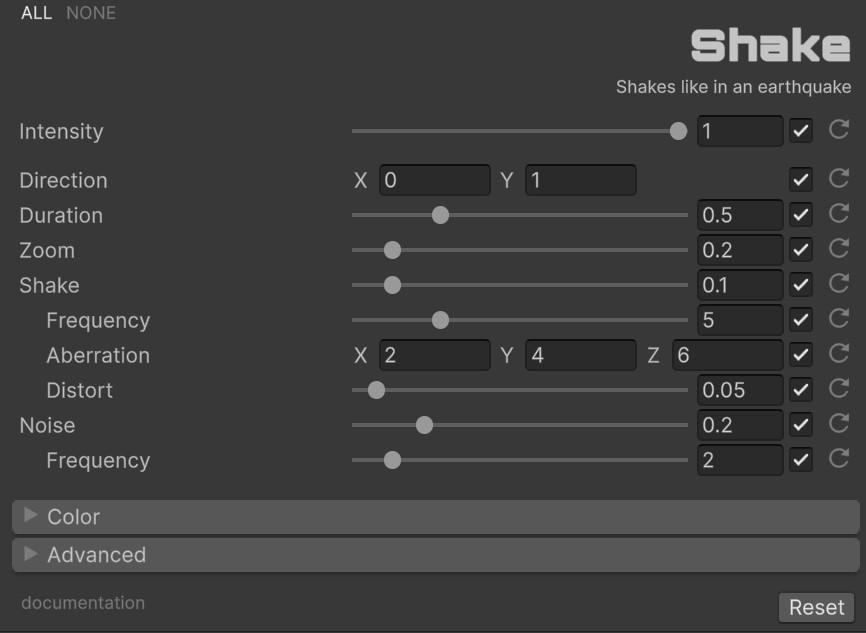
Task: Disable the Distort checkbox
Action: [x=800, y=390]
